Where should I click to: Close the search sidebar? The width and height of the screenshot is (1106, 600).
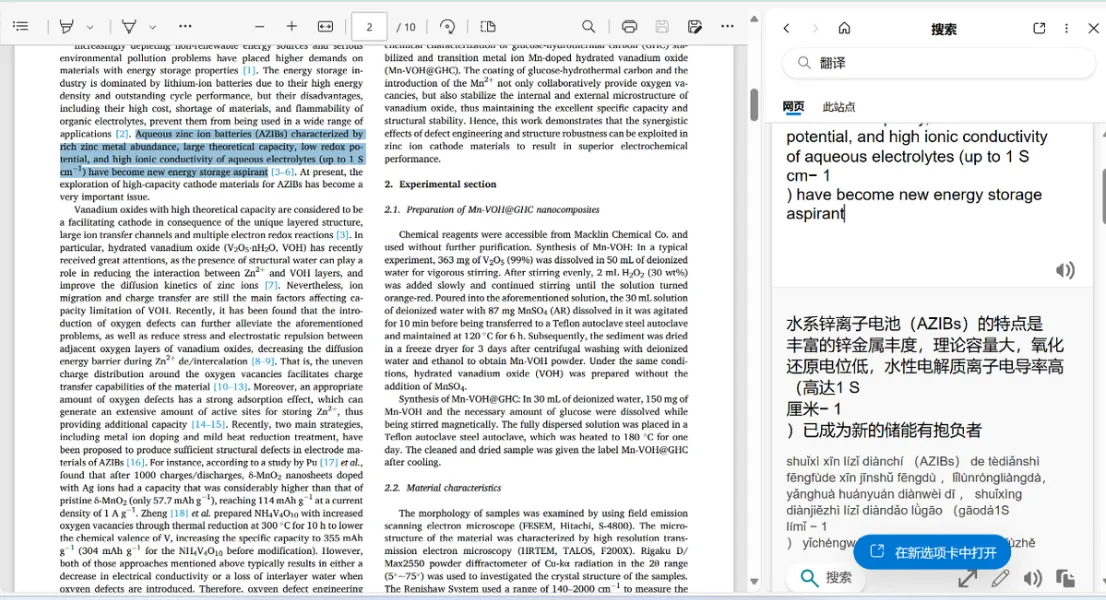pyautogui.click(x=1093, y=28)
